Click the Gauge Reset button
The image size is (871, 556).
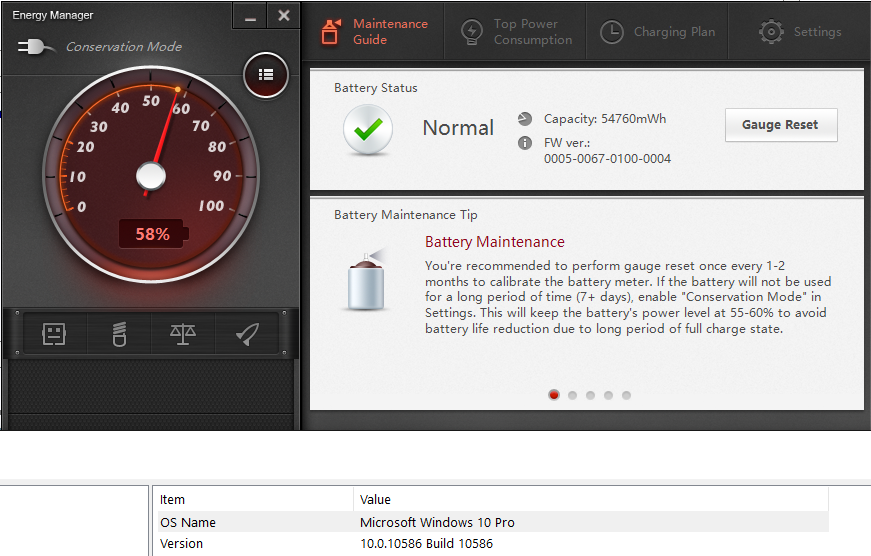click(x=781, y=125)
